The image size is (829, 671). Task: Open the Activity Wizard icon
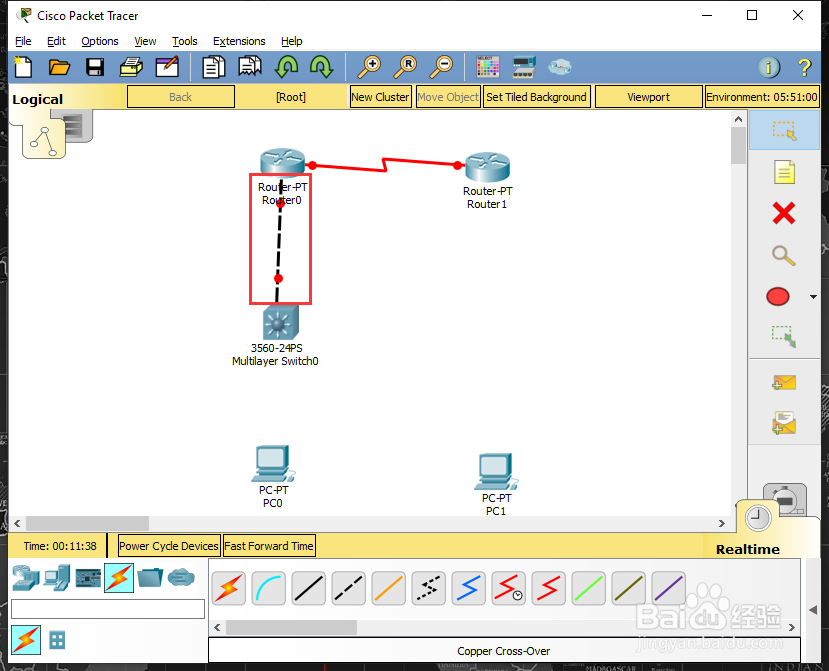tap(167, 67)
